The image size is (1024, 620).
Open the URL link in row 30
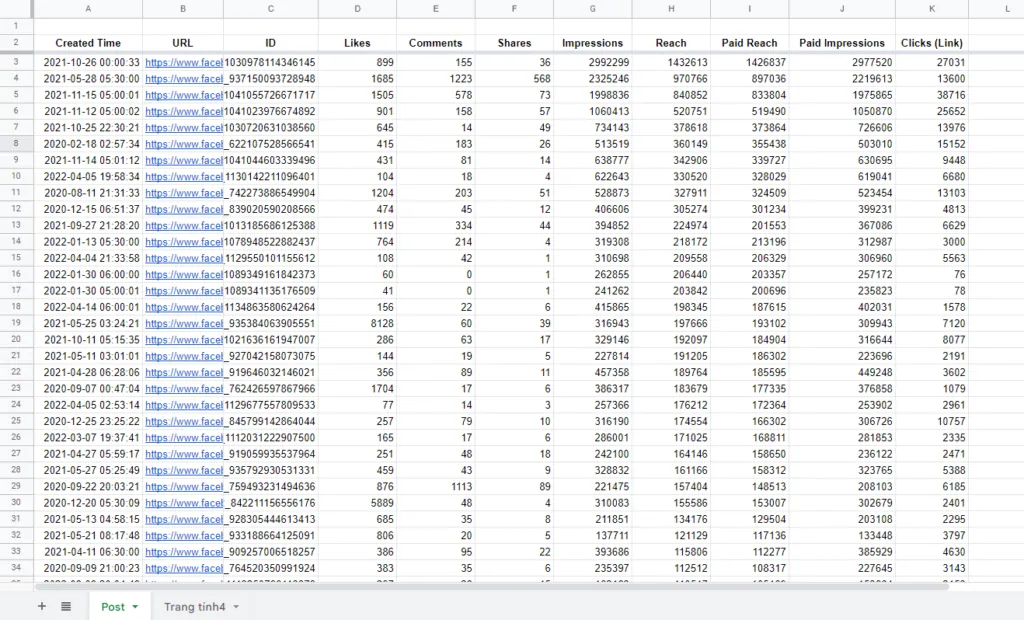[183, 503]
